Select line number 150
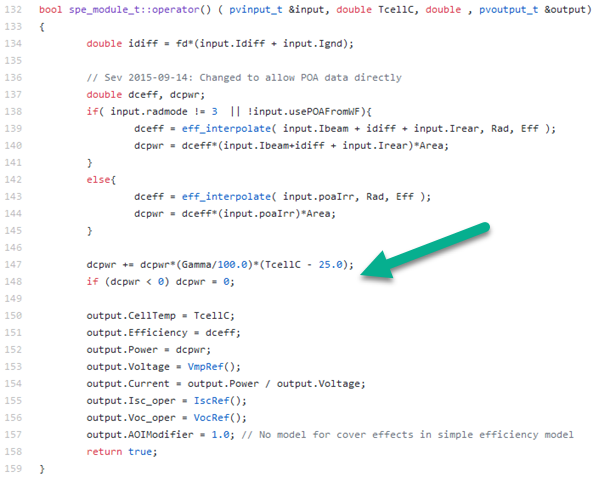This screenshot has height=477, width=599. [13, 315]
